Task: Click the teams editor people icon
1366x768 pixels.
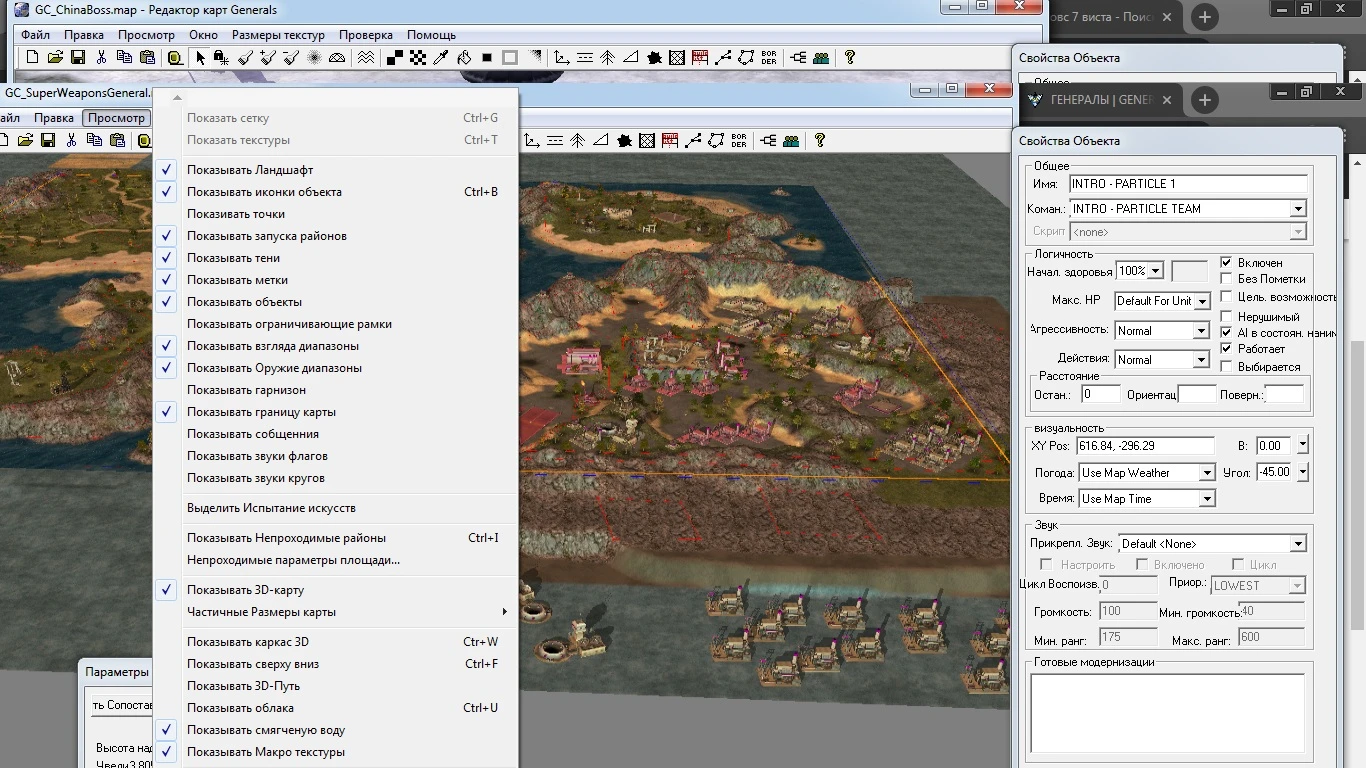Action: click(821, 57)
